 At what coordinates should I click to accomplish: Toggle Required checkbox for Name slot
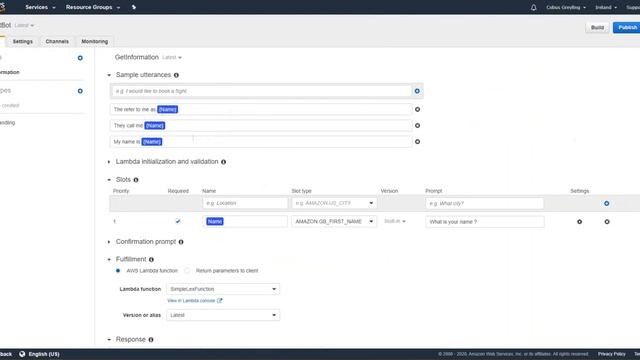(178, 221)
